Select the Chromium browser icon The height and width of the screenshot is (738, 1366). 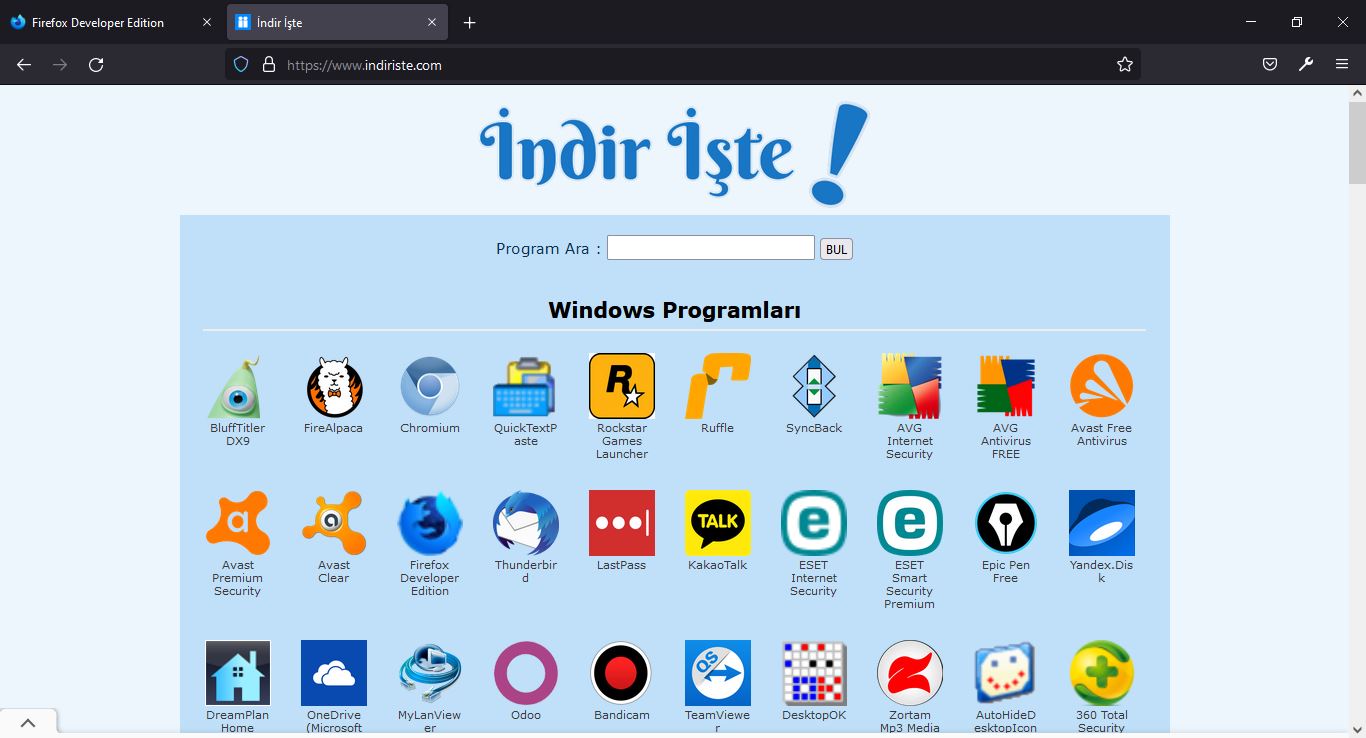[x=430, y=387]
